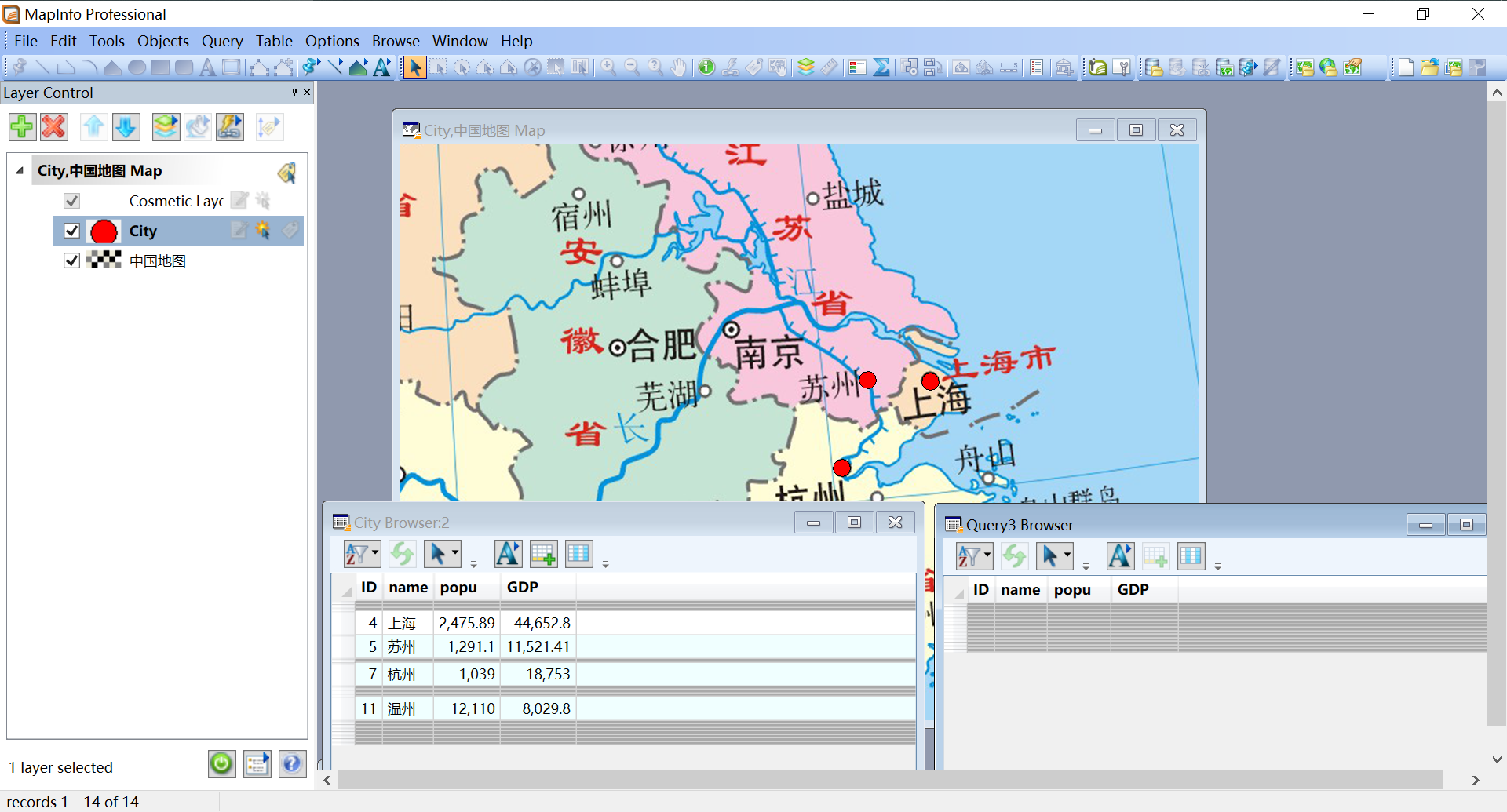Screen dimensions: 1507x812
Task: Collapse the City,中国地图 Map tree node
Action: [20, 170]
